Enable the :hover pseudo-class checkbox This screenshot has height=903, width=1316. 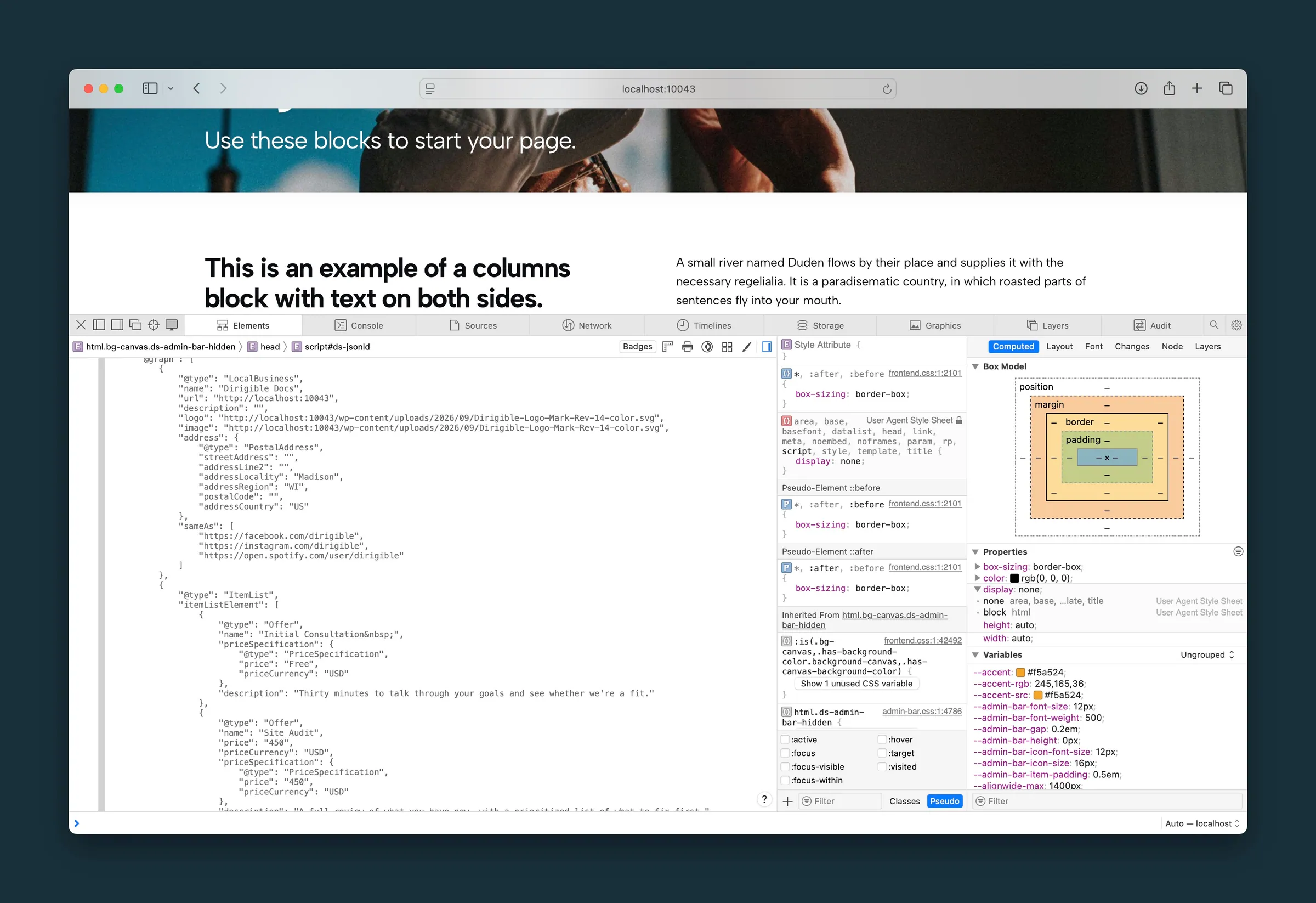[x=882, y=740]
